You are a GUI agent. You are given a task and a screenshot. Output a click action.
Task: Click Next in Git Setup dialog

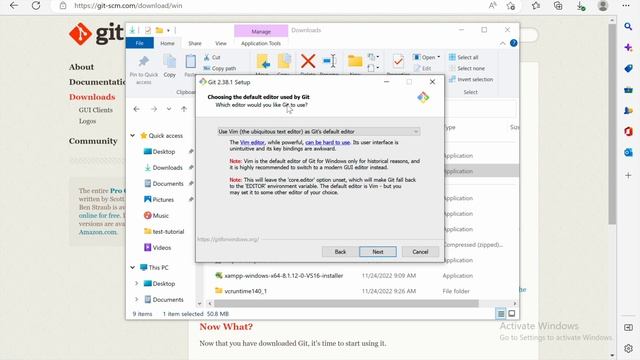coord(378,252)
